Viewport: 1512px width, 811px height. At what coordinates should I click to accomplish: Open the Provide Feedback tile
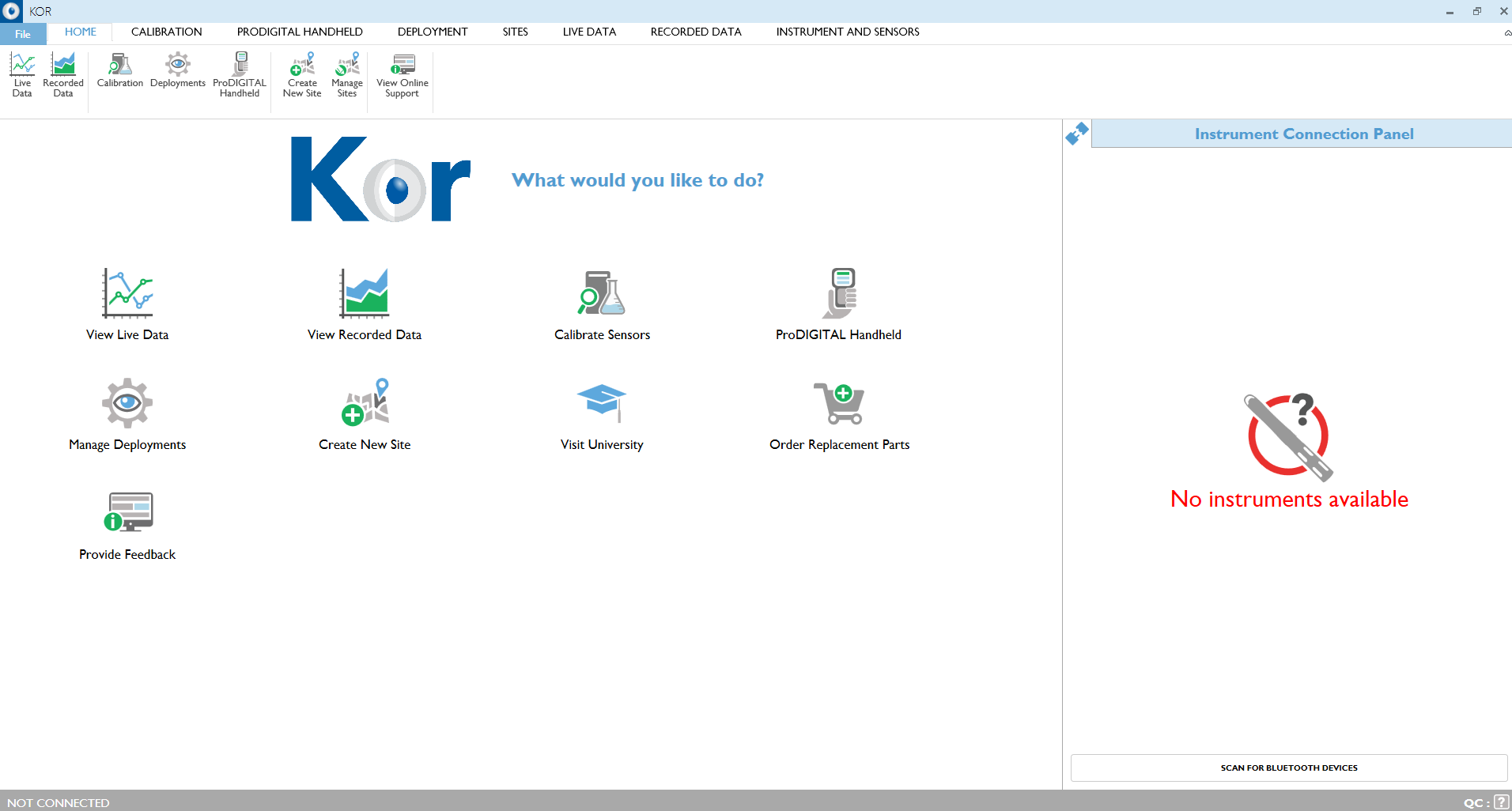coord(127,525)
